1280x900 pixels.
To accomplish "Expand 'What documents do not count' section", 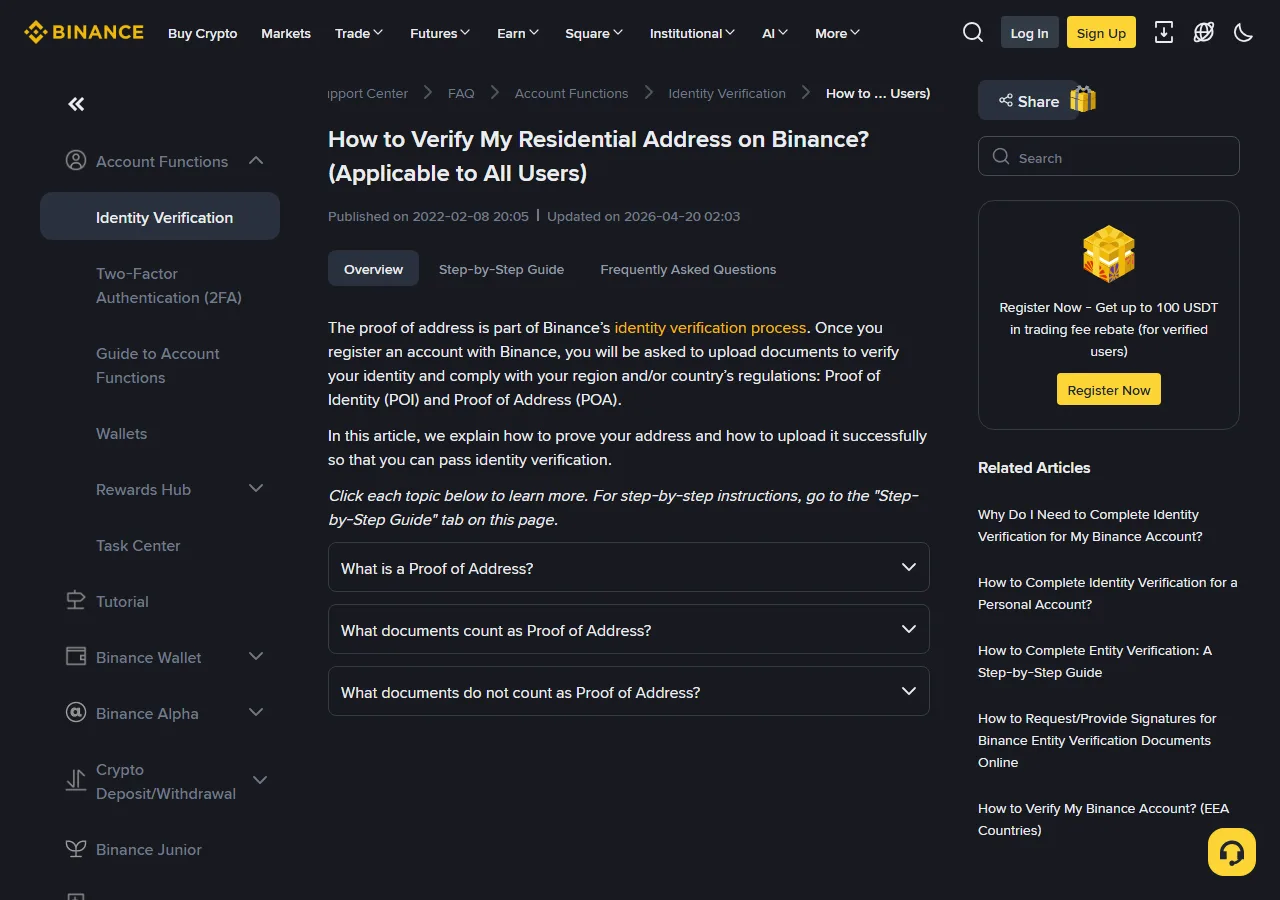I will [629, 691].
